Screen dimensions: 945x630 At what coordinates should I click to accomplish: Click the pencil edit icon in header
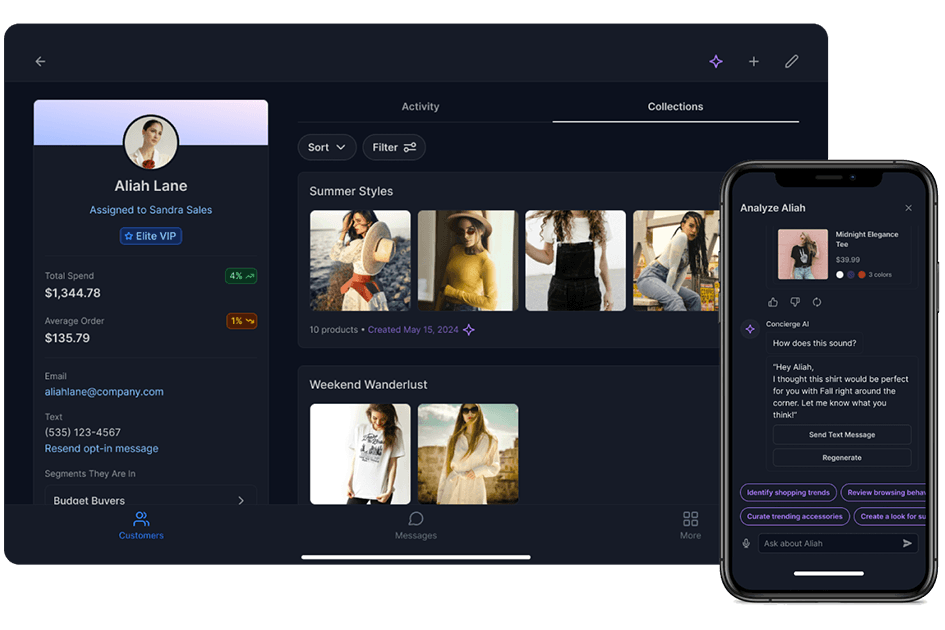(791, 61)
